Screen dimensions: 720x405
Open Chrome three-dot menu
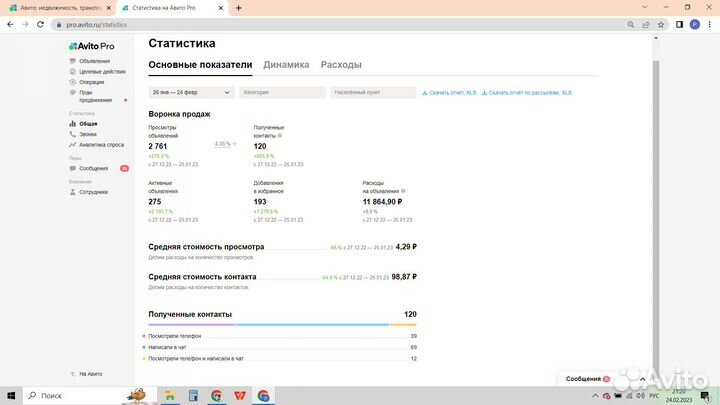tap(709, 24)
